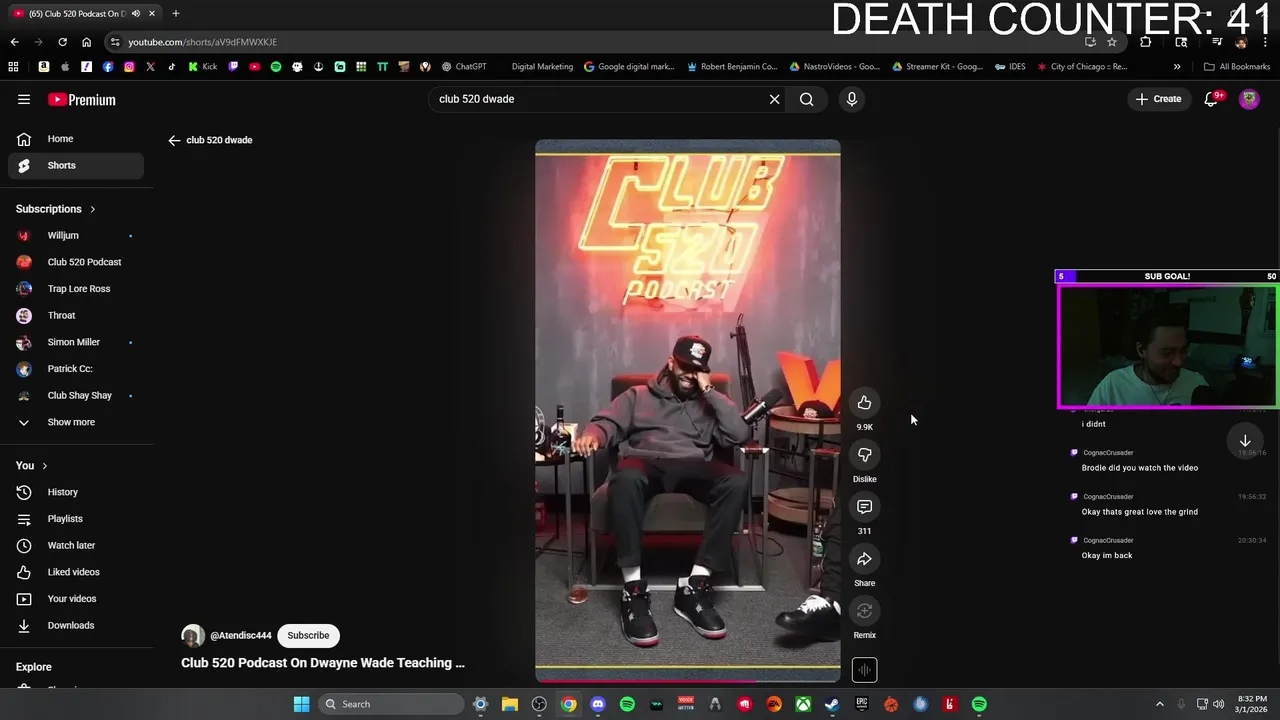Open the Simon Miller subscription
Viewport: 1280px width, 720px height.
point(76,342)
